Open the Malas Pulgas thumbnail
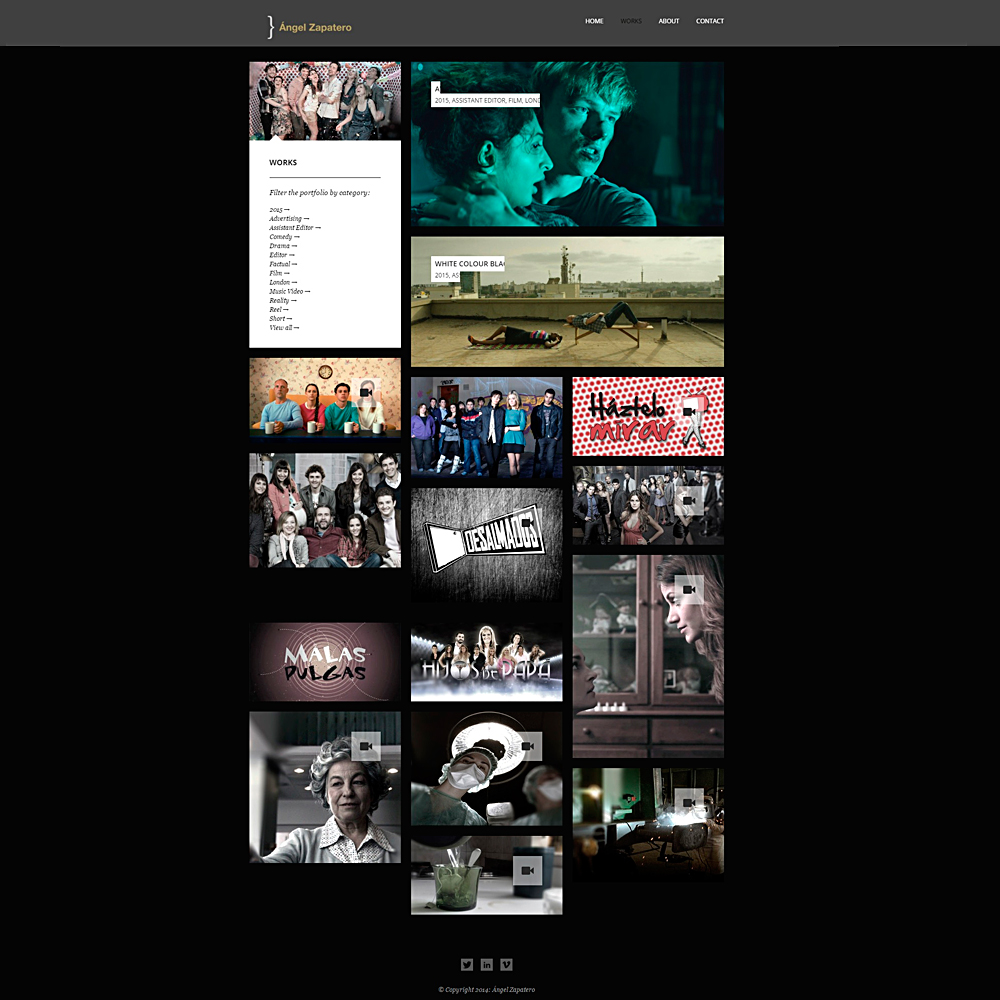This screenshot has width=1000, height=1000. [x=324, y=661]
